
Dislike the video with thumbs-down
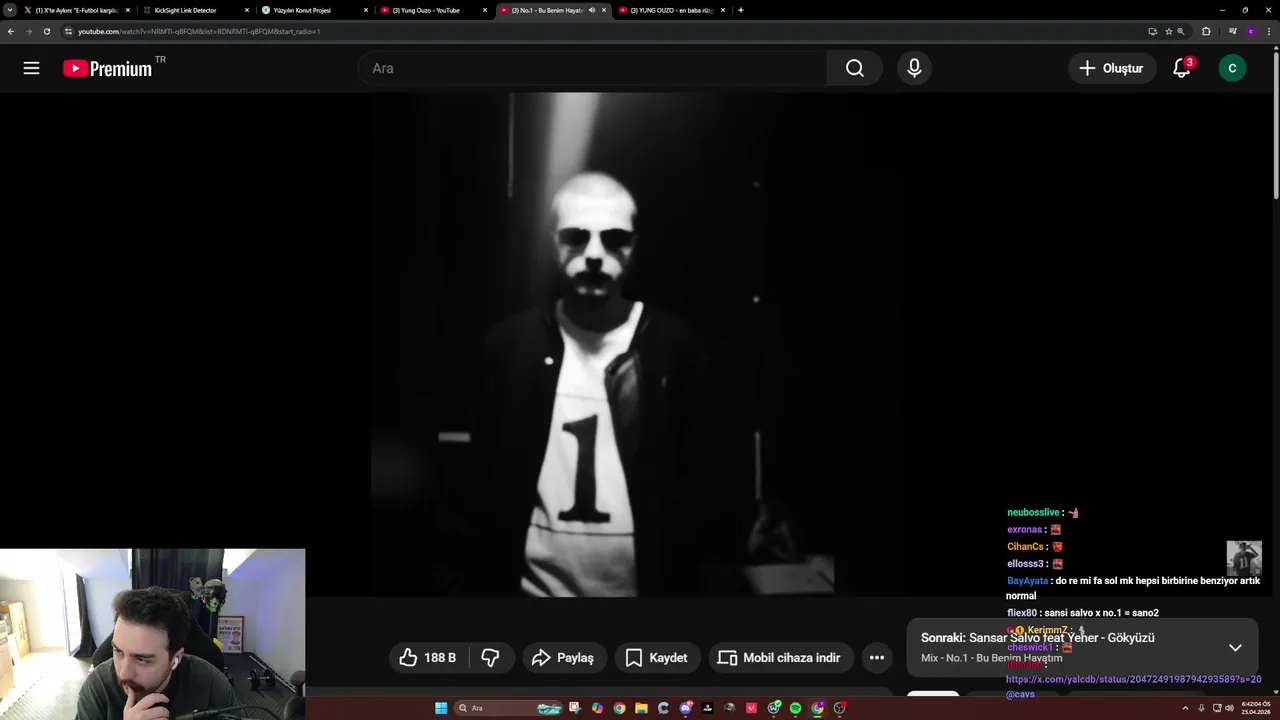click(x=491, y=657)
